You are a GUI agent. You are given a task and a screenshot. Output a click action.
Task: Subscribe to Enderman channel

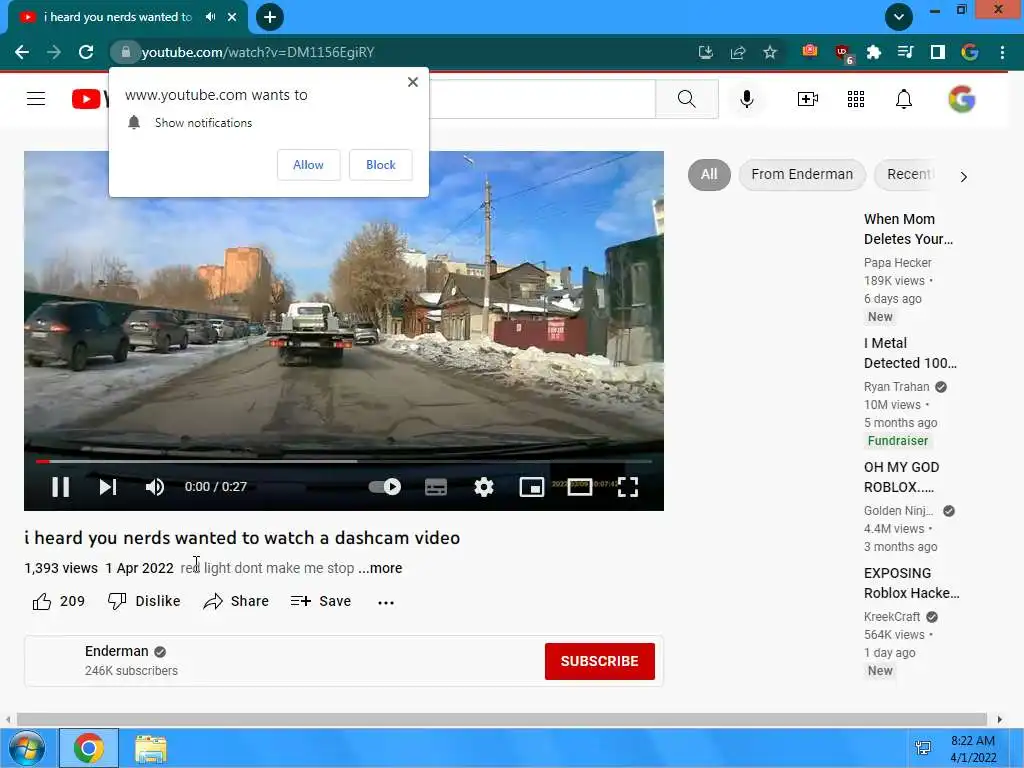(x=600, y=661)
